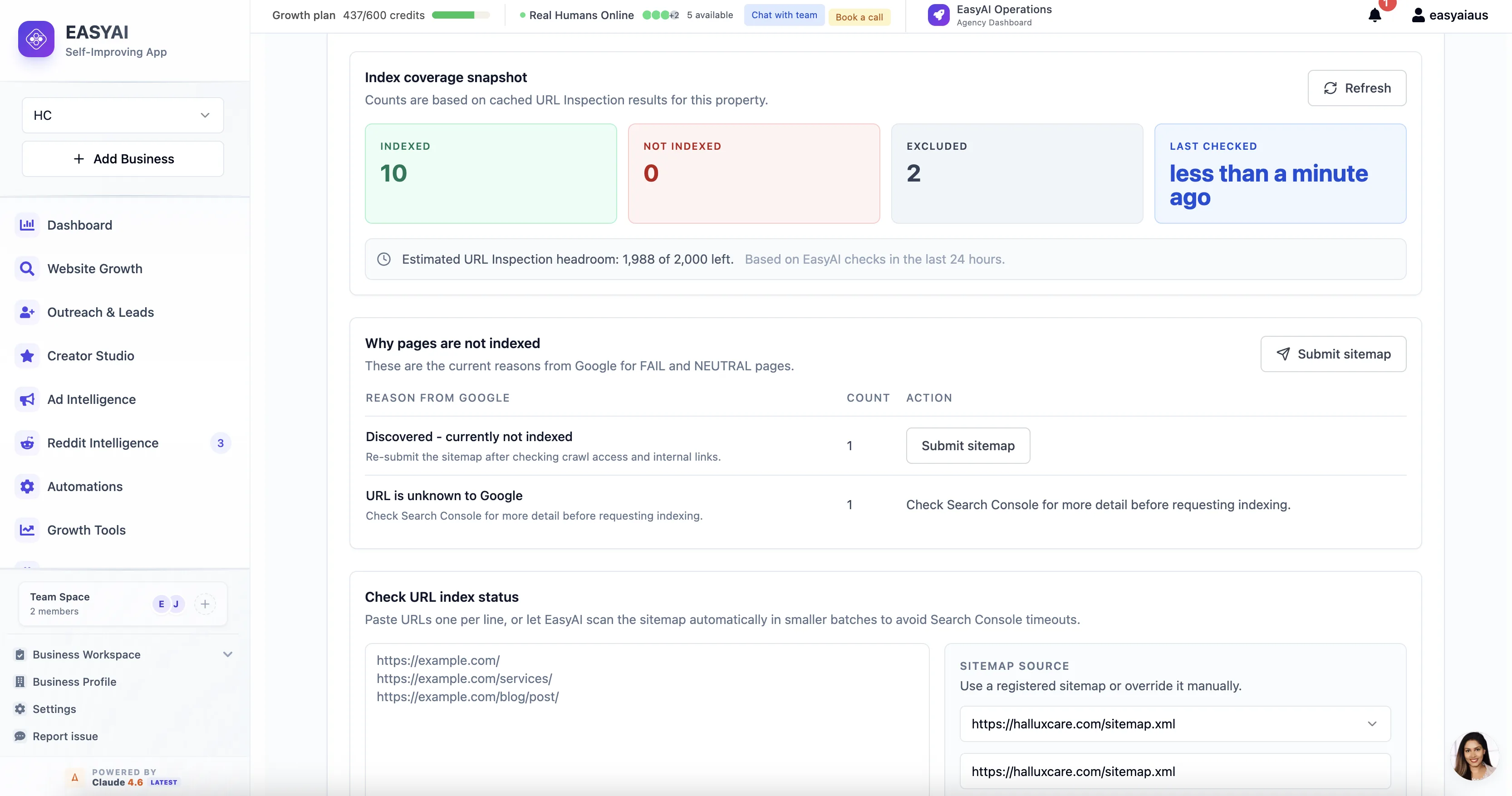Open Reddit Intelligence with 3 notifications
The width and height of the screenshot is (1512, 796).
[x=103, y=442]
